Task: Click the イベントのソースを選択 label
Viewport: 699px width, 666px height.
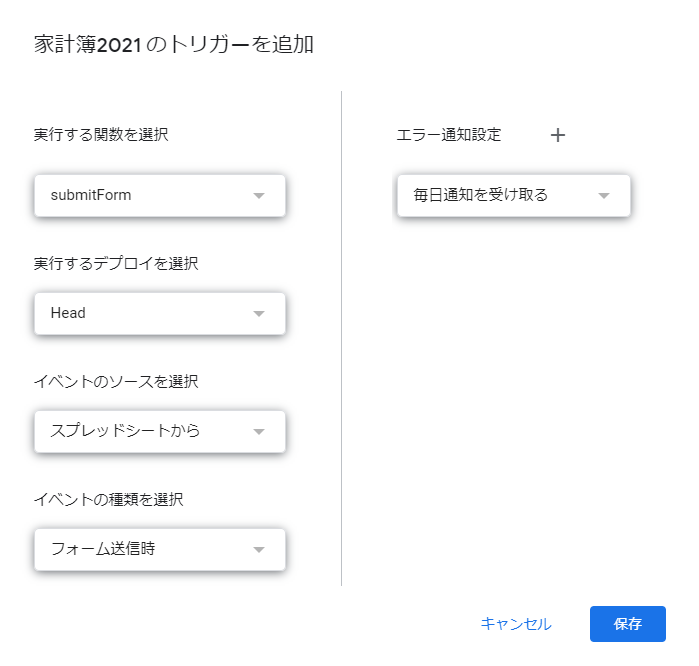Action: [116, 381]
